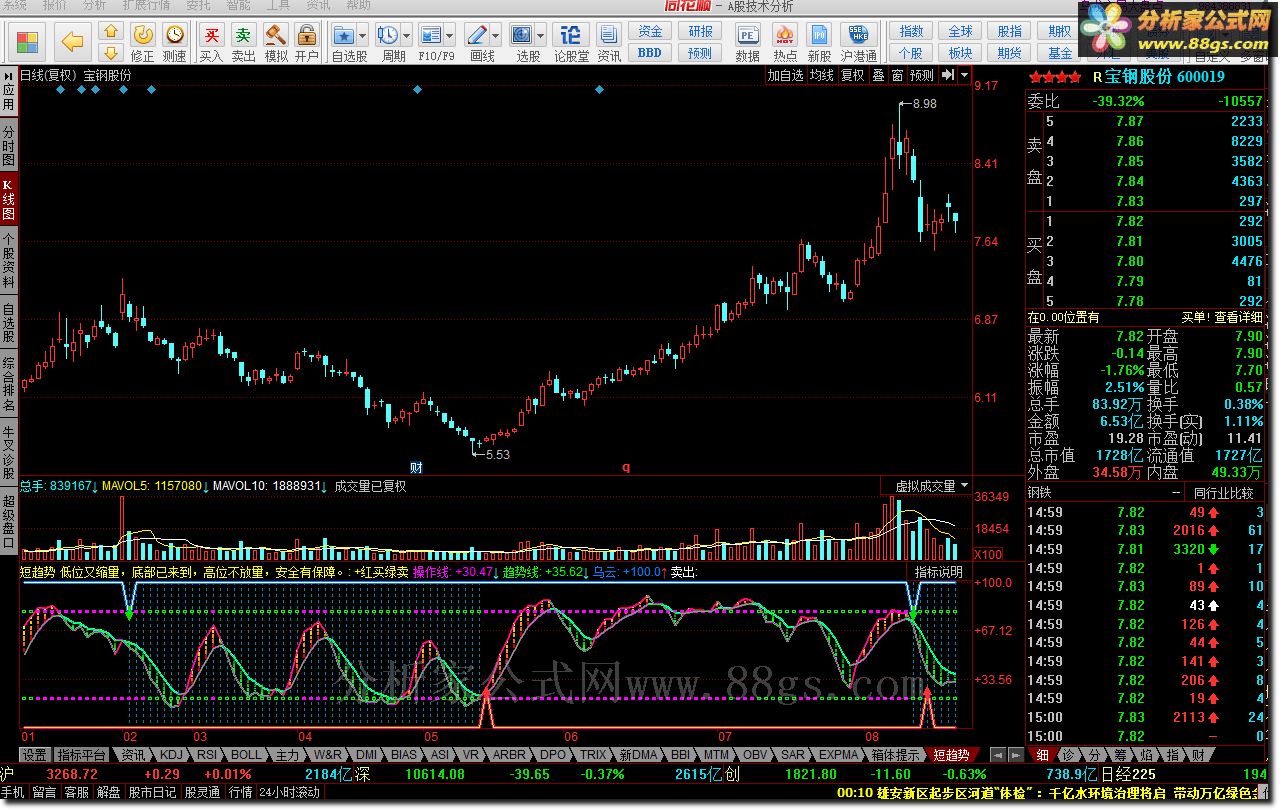
Task: Toggle the 分 breakdown view button
Action: click(1093, 755)
